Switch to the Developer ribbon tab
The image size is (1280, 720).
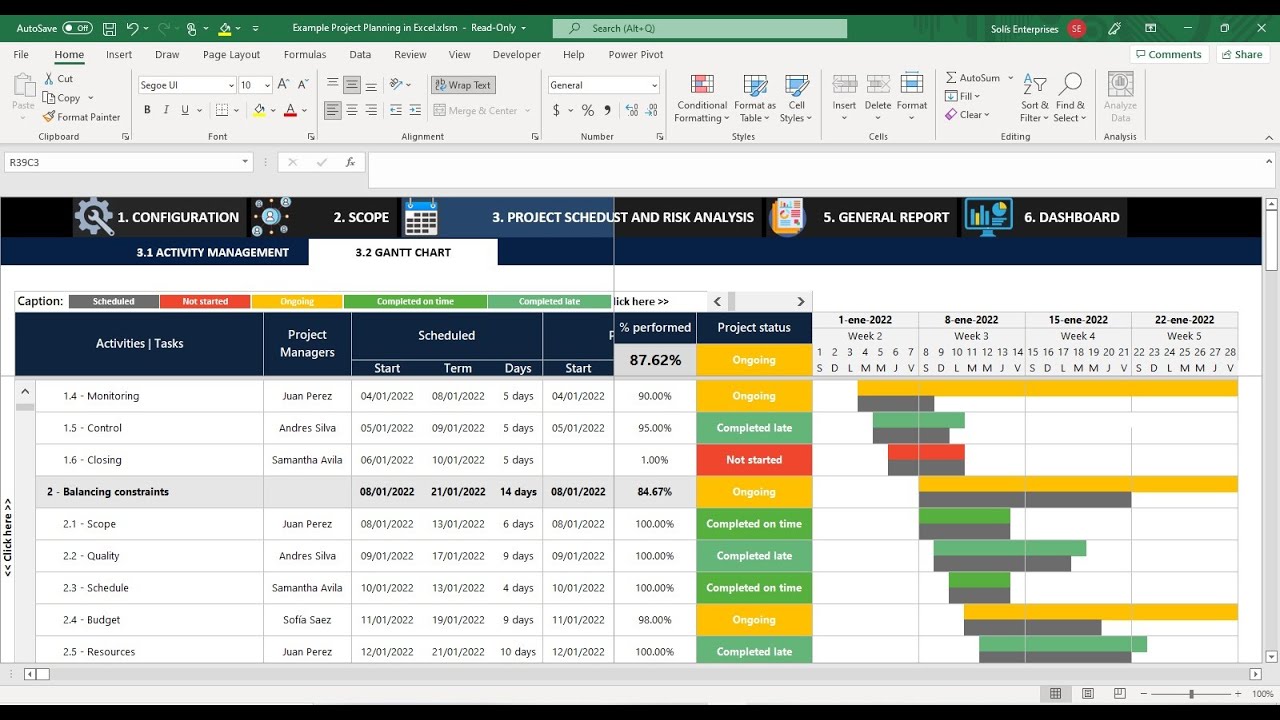pos(516,55)
